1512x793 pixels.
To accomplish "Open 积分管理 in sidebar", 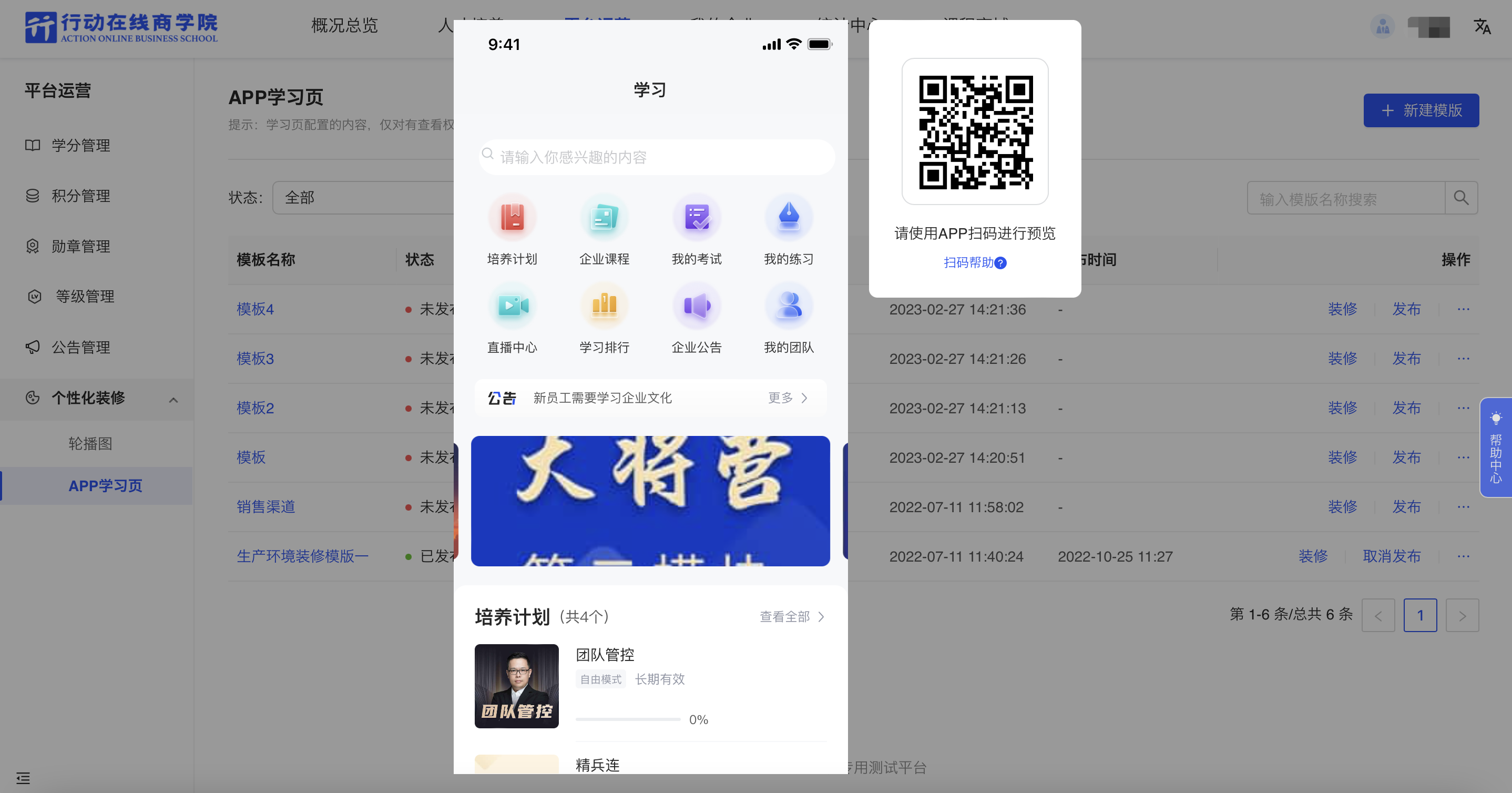I will tap(80, 196).
